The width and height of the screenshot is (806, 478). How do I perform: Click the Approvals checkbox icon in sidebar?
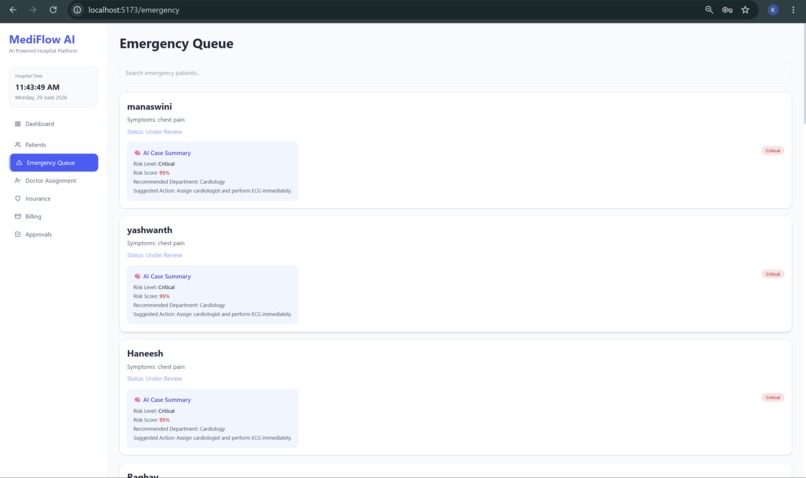point(18,234)
